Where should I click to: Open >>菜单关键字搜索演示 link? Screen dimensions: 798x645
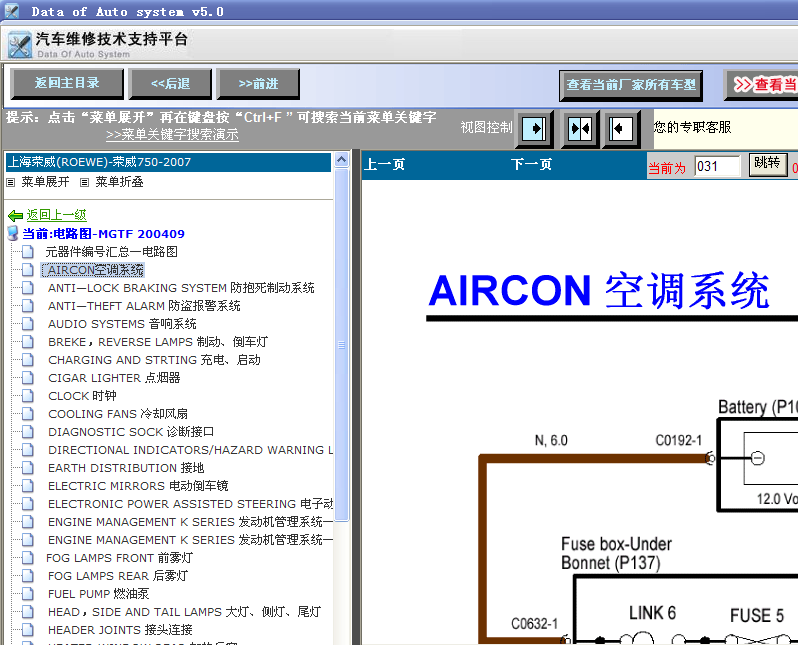tap(172, 135)
